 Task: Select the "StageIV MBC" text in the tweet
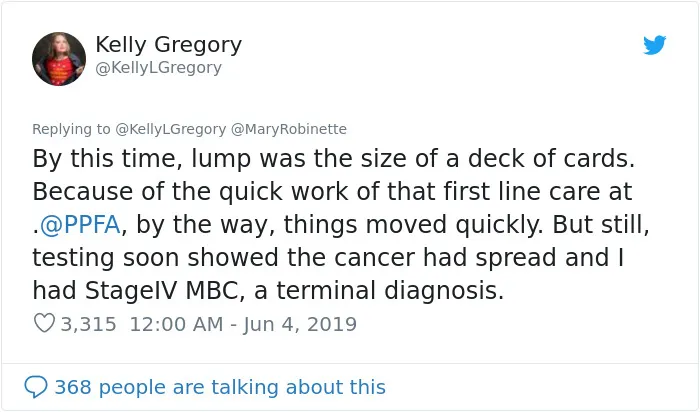coord(161,291)
